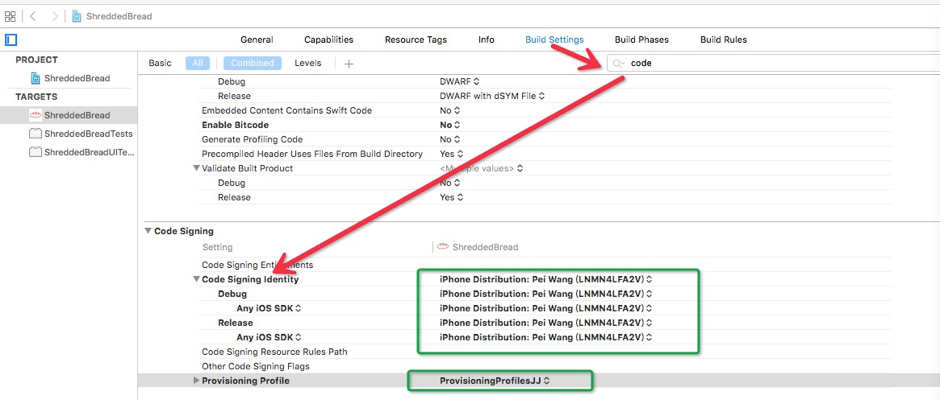Click the ShreddedBreadUITests target bundle icon
940x400 pixels.
[35, 152]
